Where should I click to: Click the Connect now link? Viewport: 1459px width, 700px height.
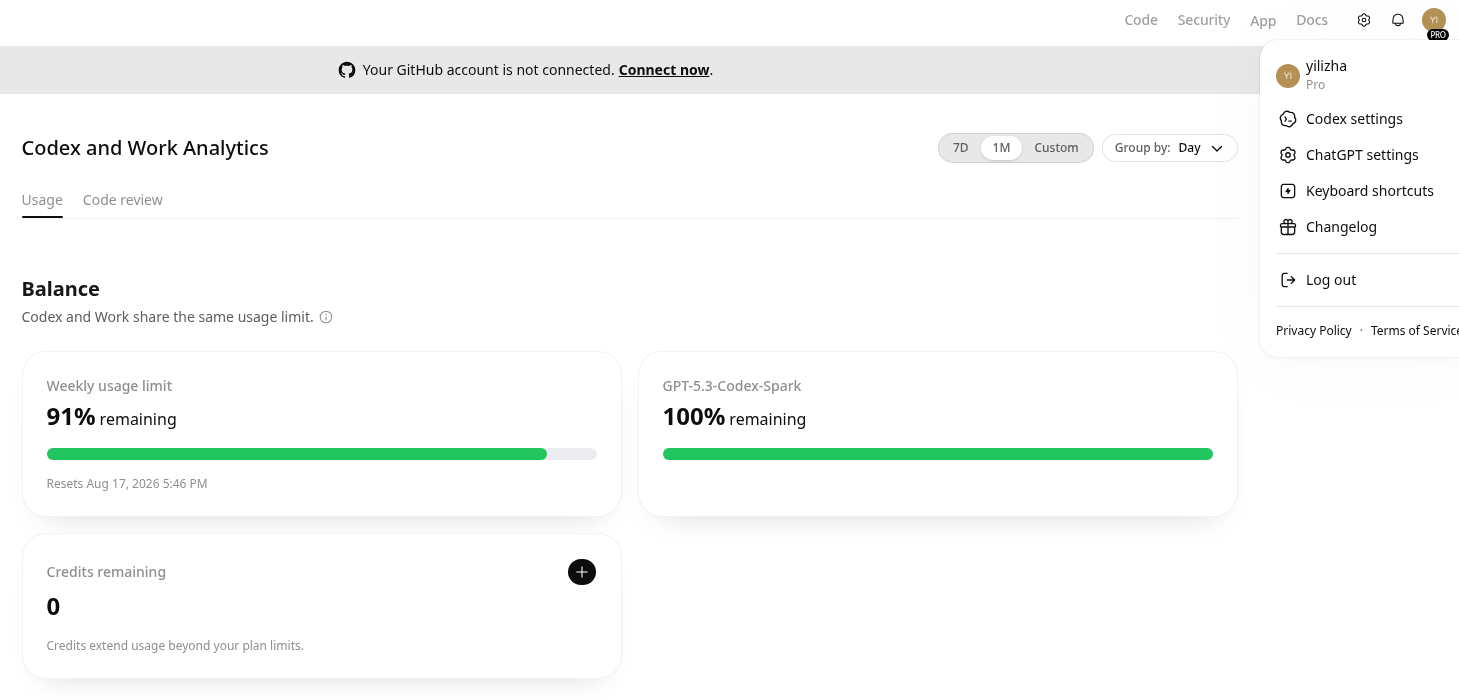point(664,70)
